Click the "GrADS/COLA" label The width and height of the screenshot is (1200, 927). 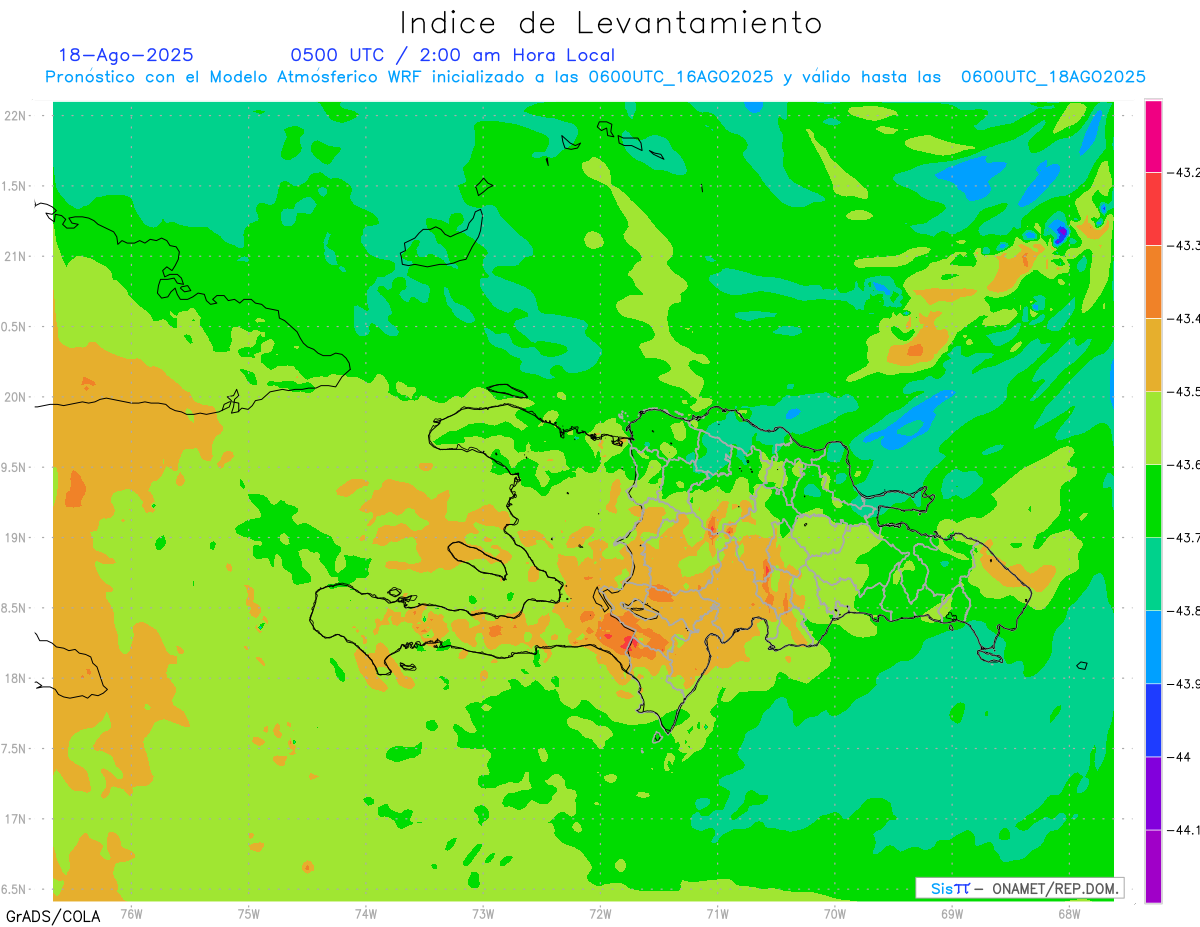point(53,916)
